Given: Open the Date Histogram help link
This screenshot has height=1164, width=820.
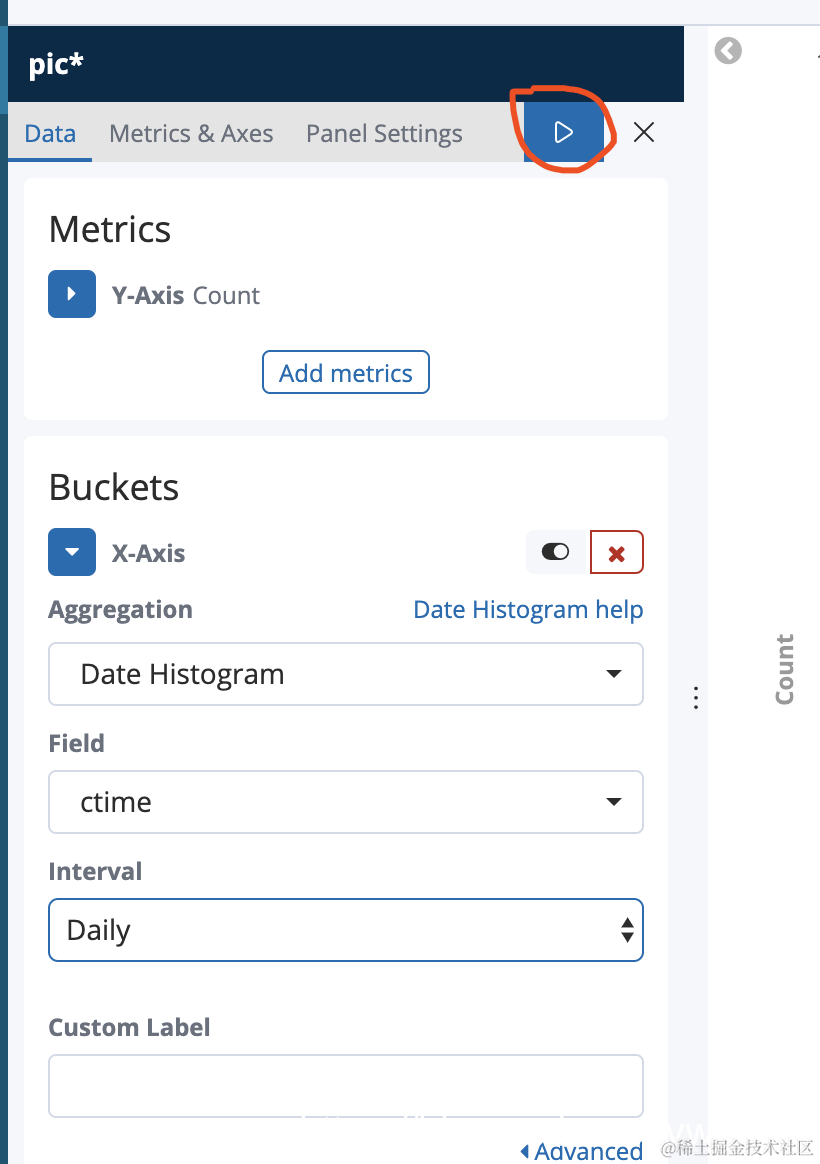Looking at the screenshot, I should [528, 609].
